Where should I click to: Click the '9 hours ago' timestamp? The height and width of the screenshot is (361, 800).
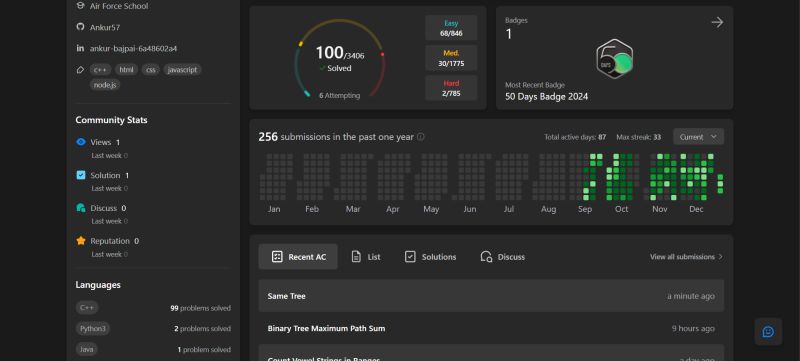pos(693,328)
